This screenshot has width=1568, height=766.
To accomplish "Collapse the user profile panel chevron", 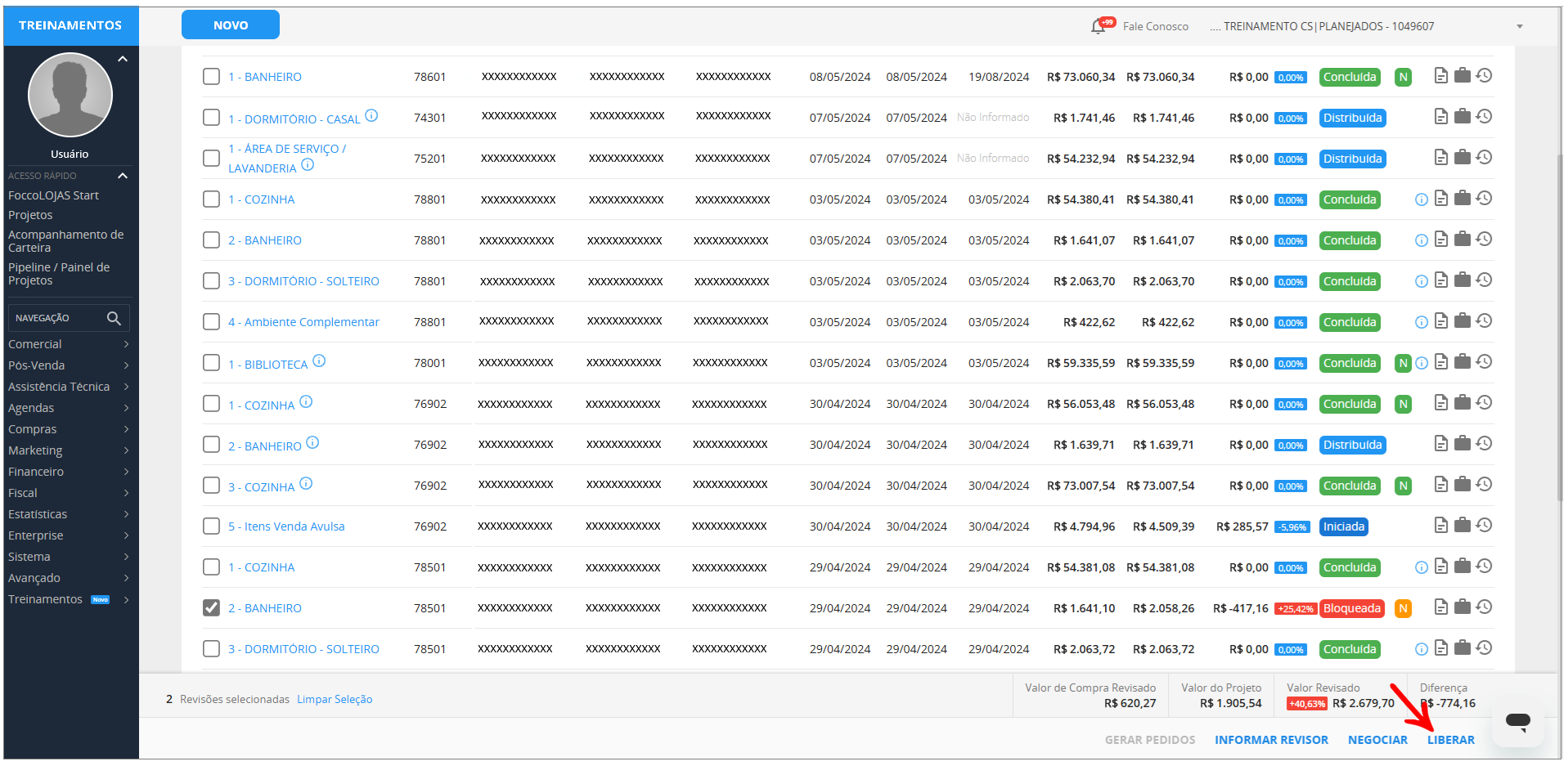I will tap(123, 59).
